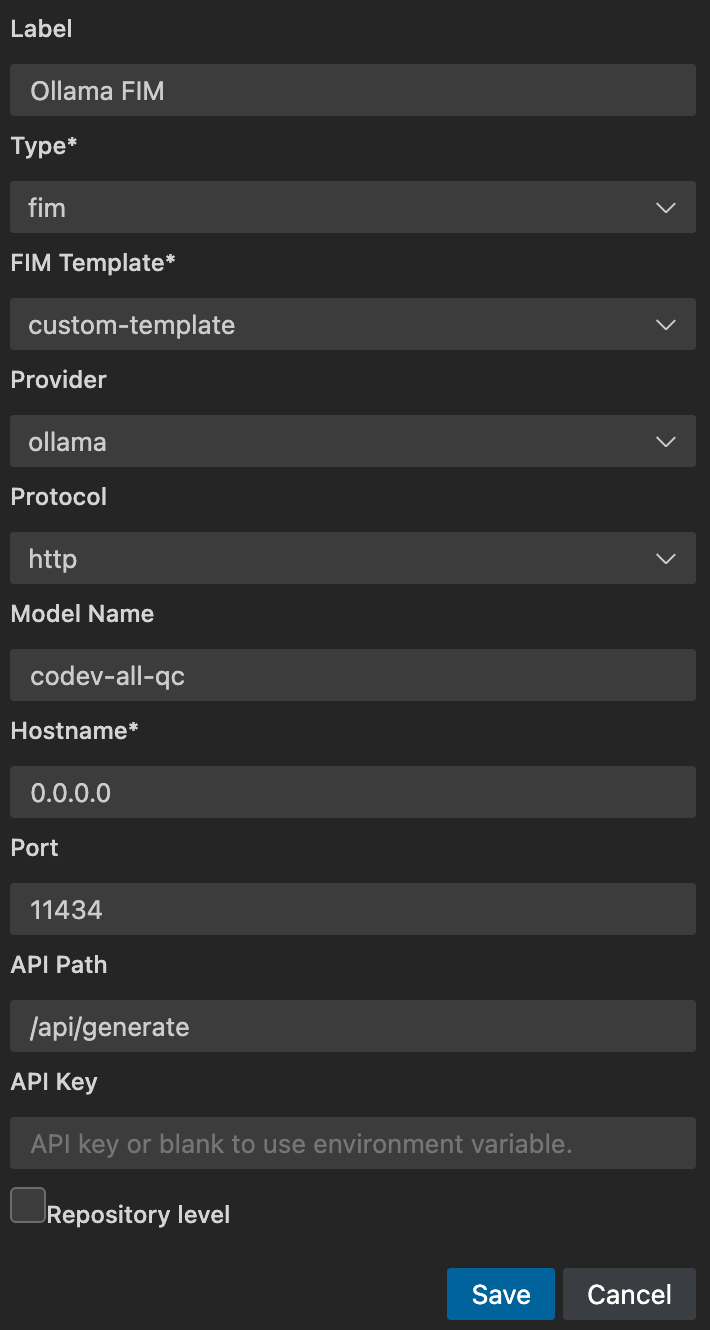The image size is (710, 1330).
Task: Open the Type dropdown showing fim
Action: click(330, 208)
